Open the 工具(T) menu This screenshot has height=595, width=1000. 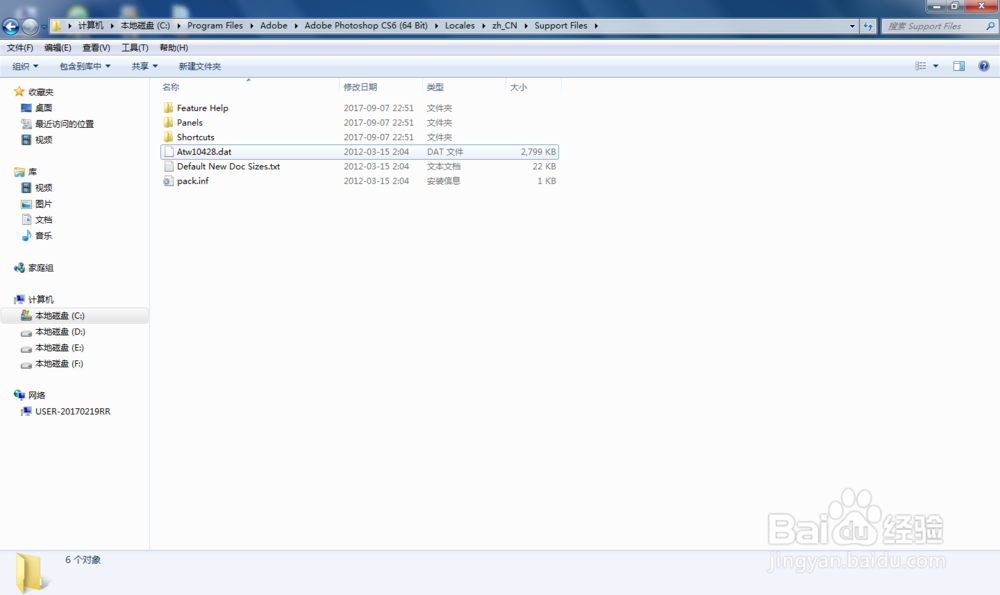pyautogui.click(x=135, y=48)
